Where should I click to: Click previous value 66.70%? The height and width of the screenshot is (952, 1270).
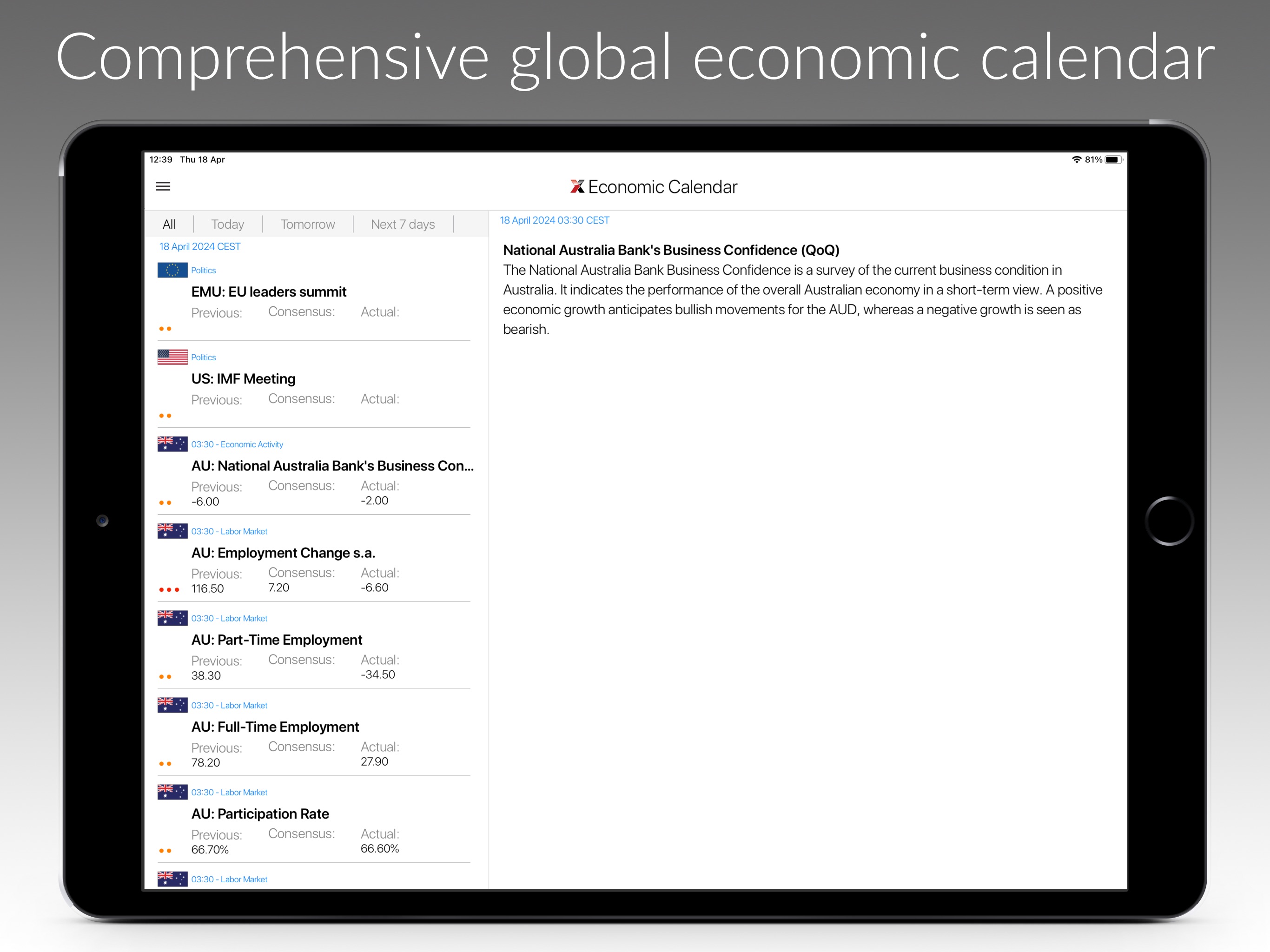(210, 850)
